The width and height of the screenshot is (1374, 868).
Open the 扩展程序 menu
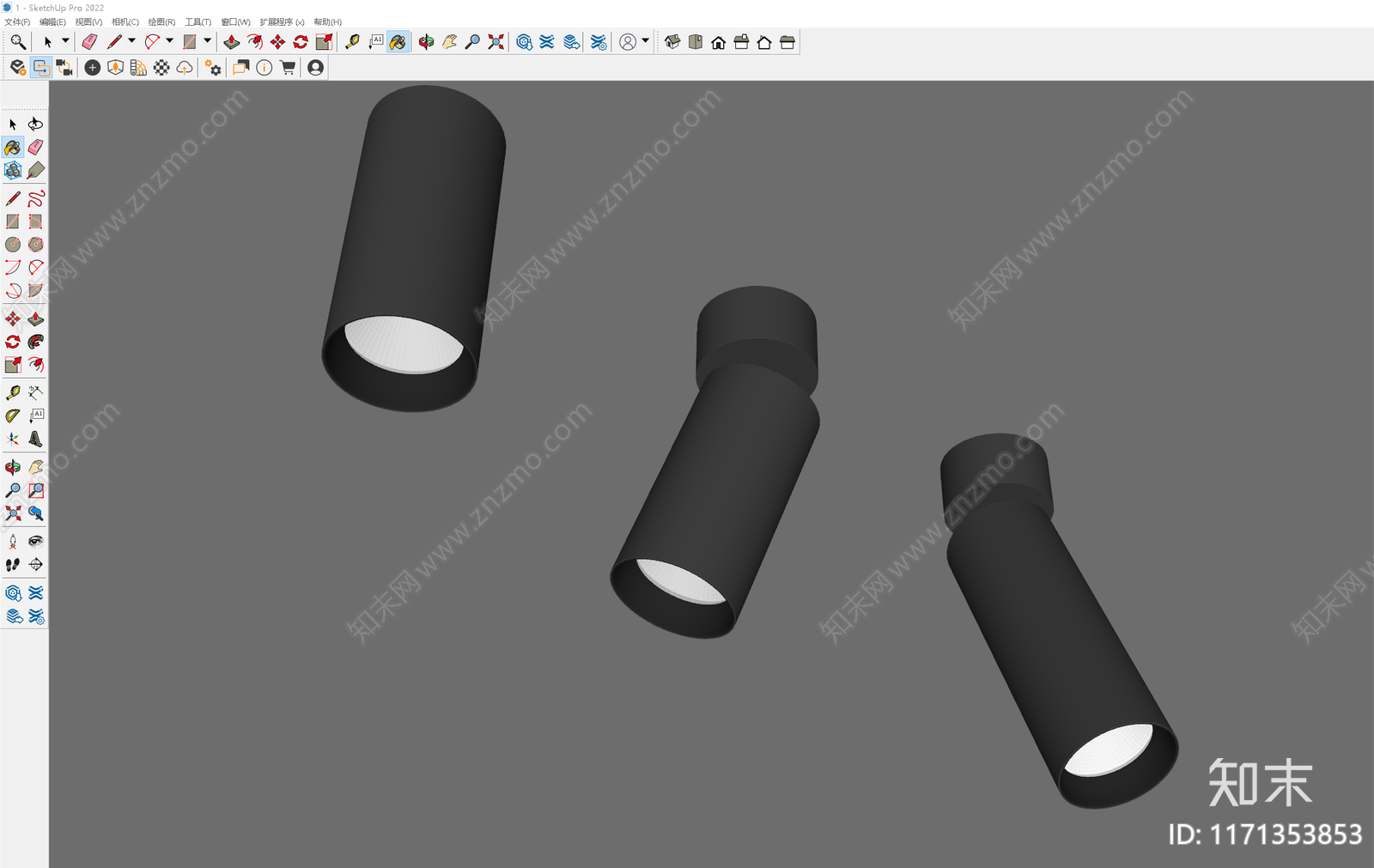(282, 22)
